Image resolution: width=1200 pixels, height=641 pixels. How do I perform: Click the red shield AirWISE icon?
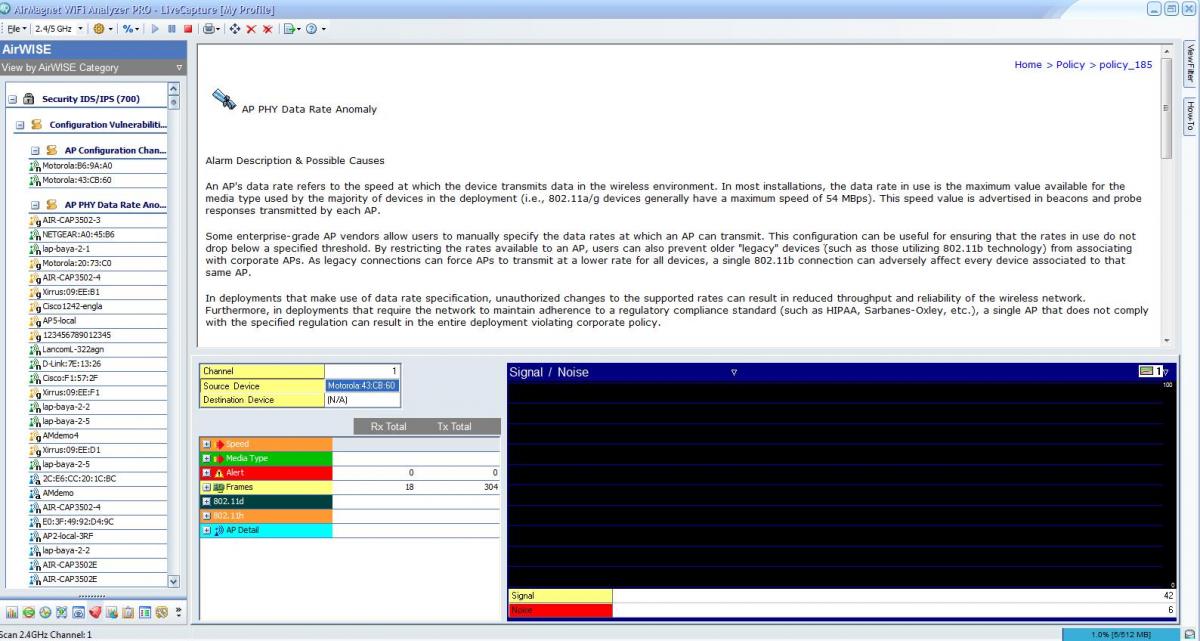[95, 612]
